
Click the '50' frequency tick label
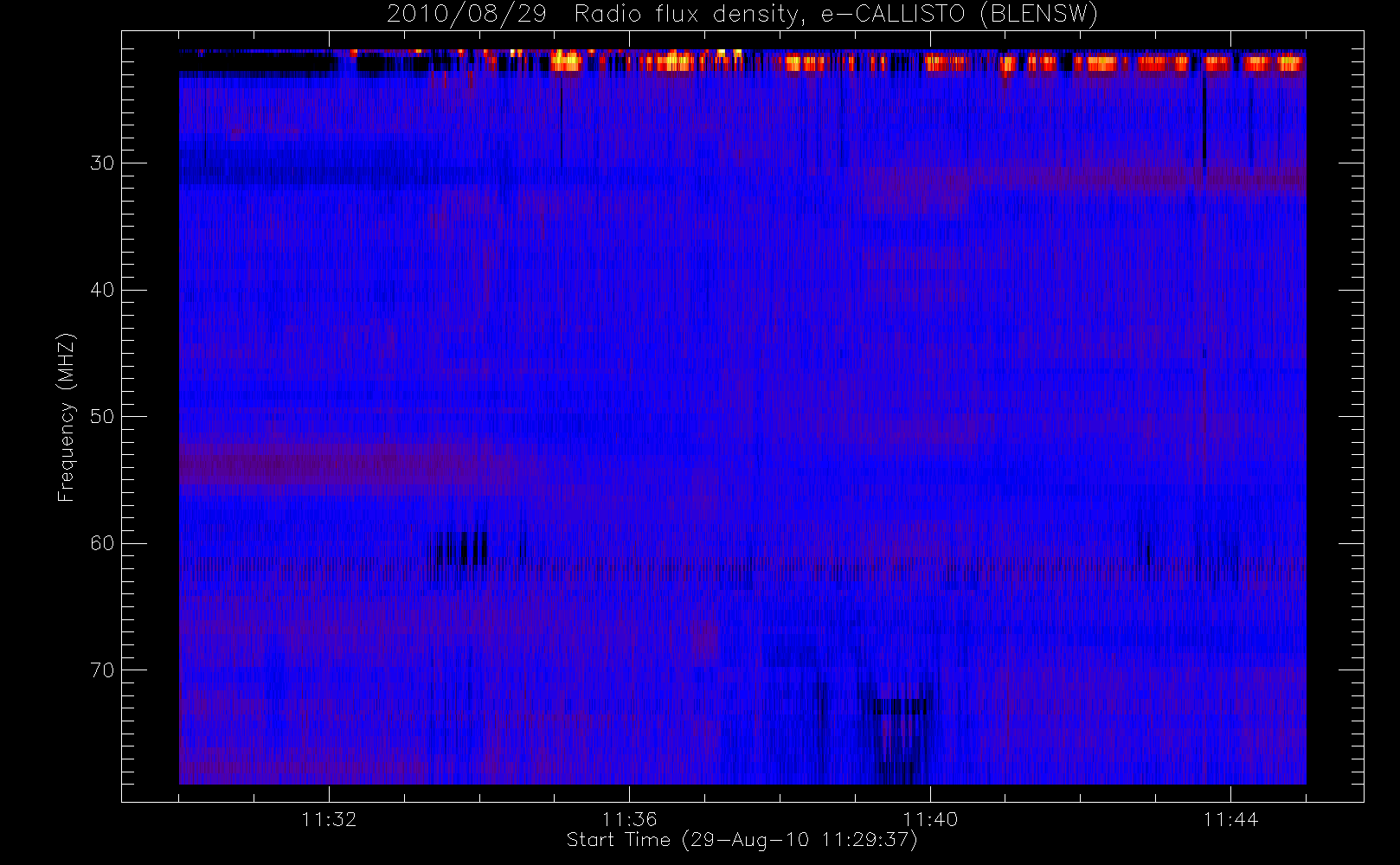pyautogui.click(x=102, y=416)
